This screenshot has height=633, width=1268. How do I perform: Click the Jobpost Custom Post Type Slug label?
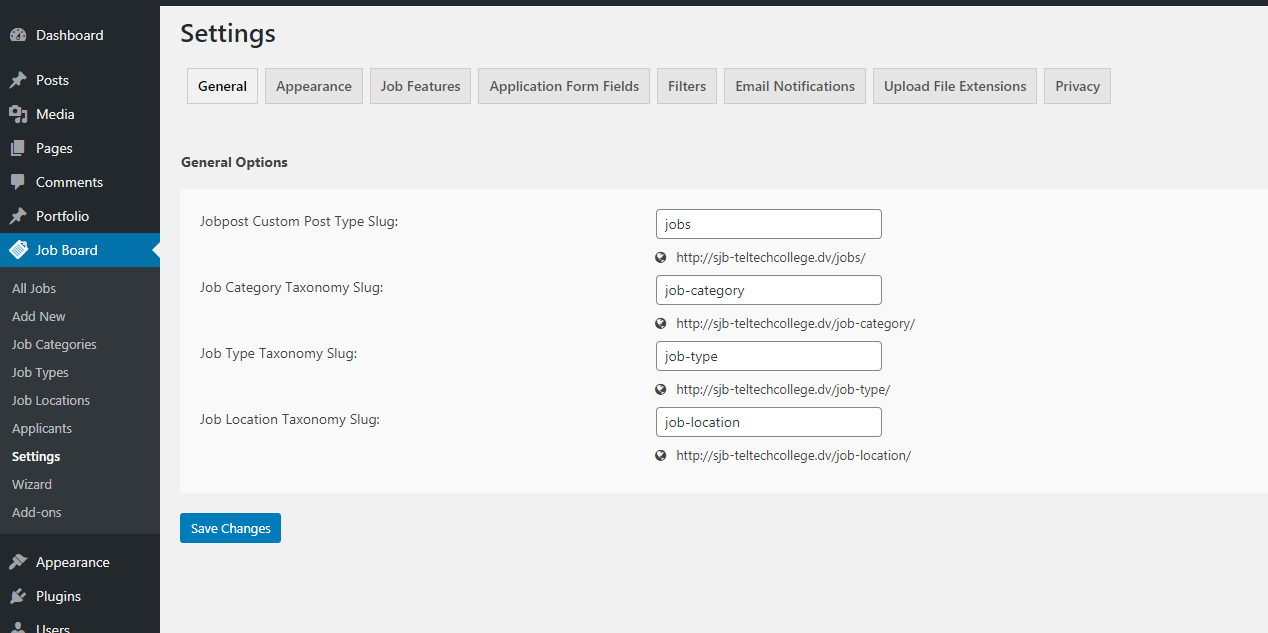299,221
